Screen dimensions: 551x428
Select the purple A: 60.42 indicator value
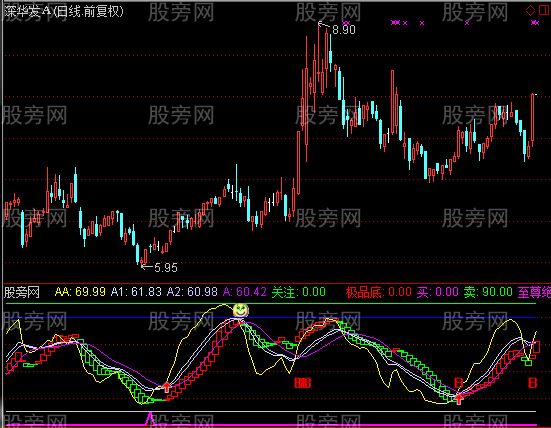[245, 292]
